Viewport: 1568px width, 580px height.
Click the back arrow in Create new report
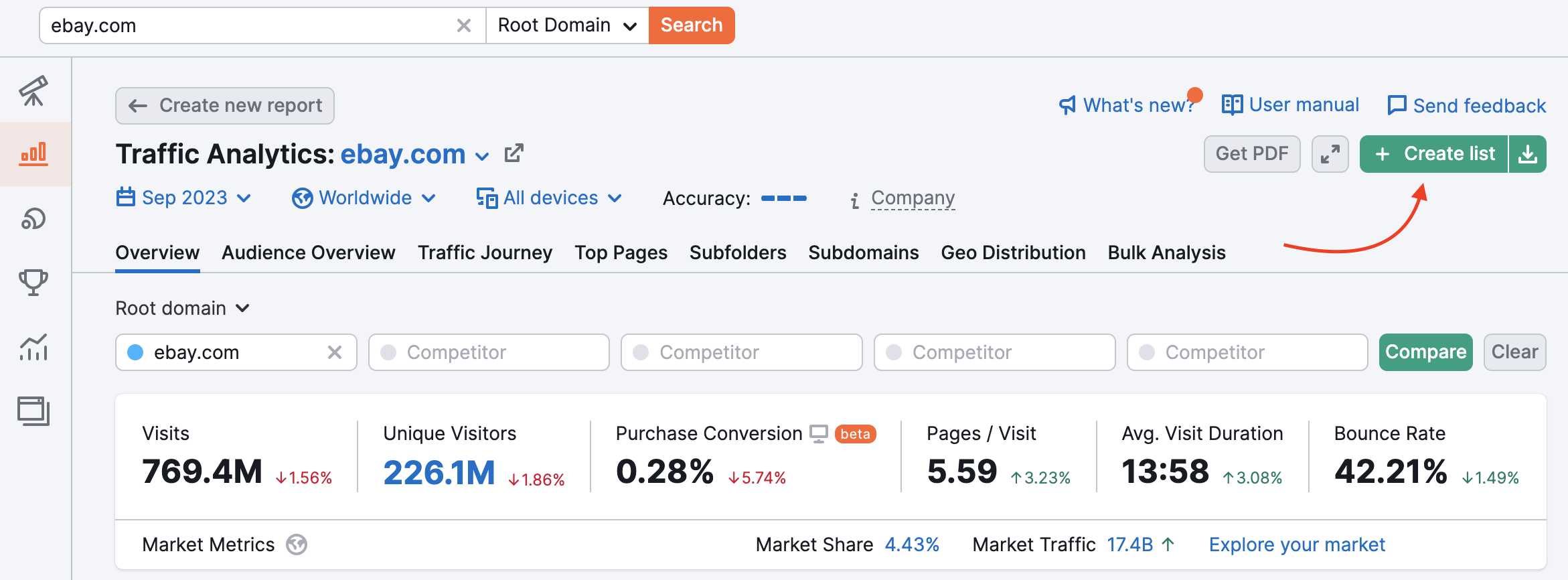coord(138,106)
